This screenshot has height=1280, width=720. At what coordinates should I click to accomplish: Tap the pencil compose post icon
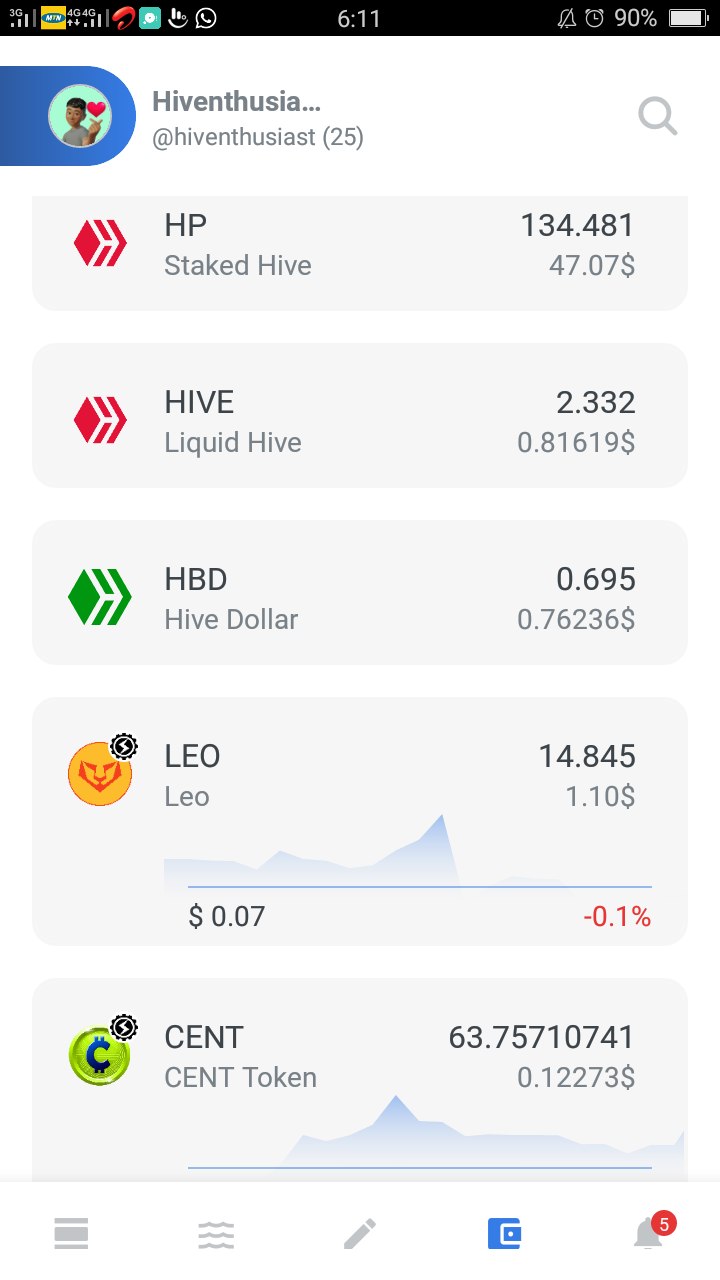pyautogui.click(x=360, y=1233)
